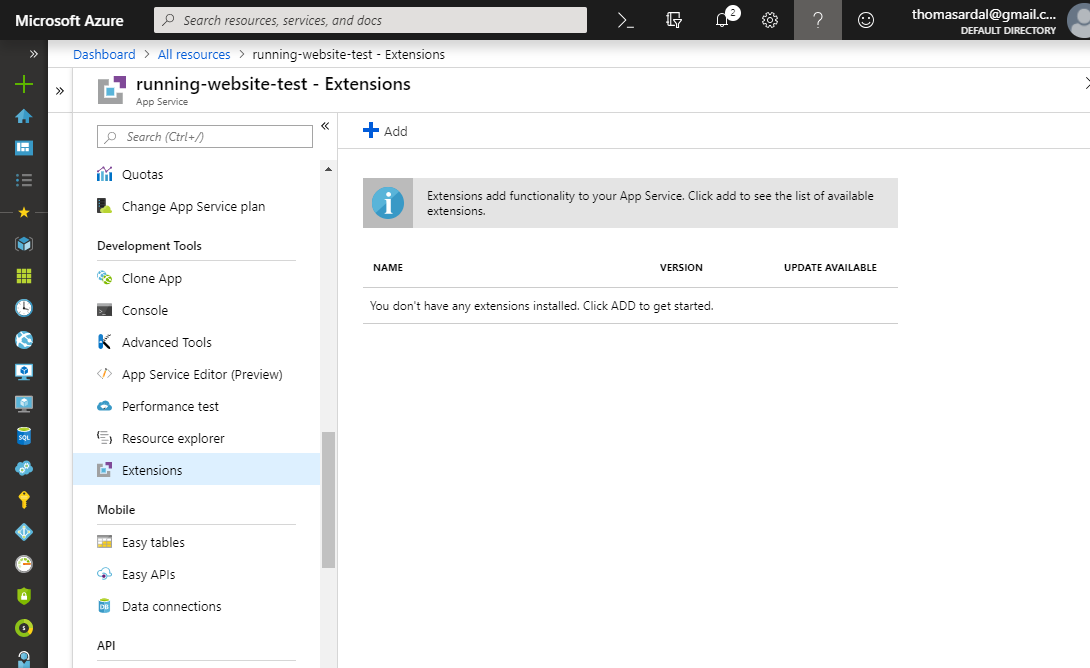Go to Home in the left sidebar
1090x668 pixels.
click(x=24, y=116)
